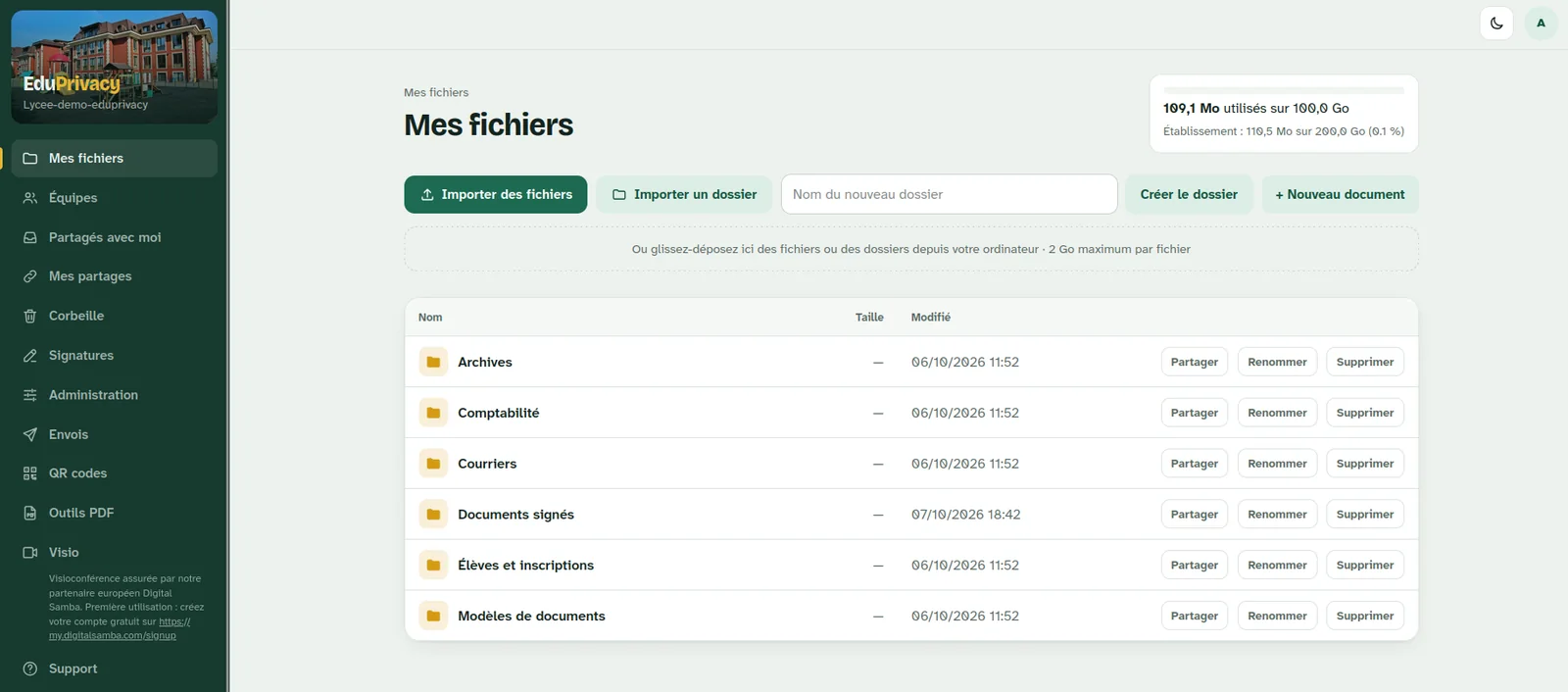
Task: Share the Archives folder with Partager
Action: 1195,362
